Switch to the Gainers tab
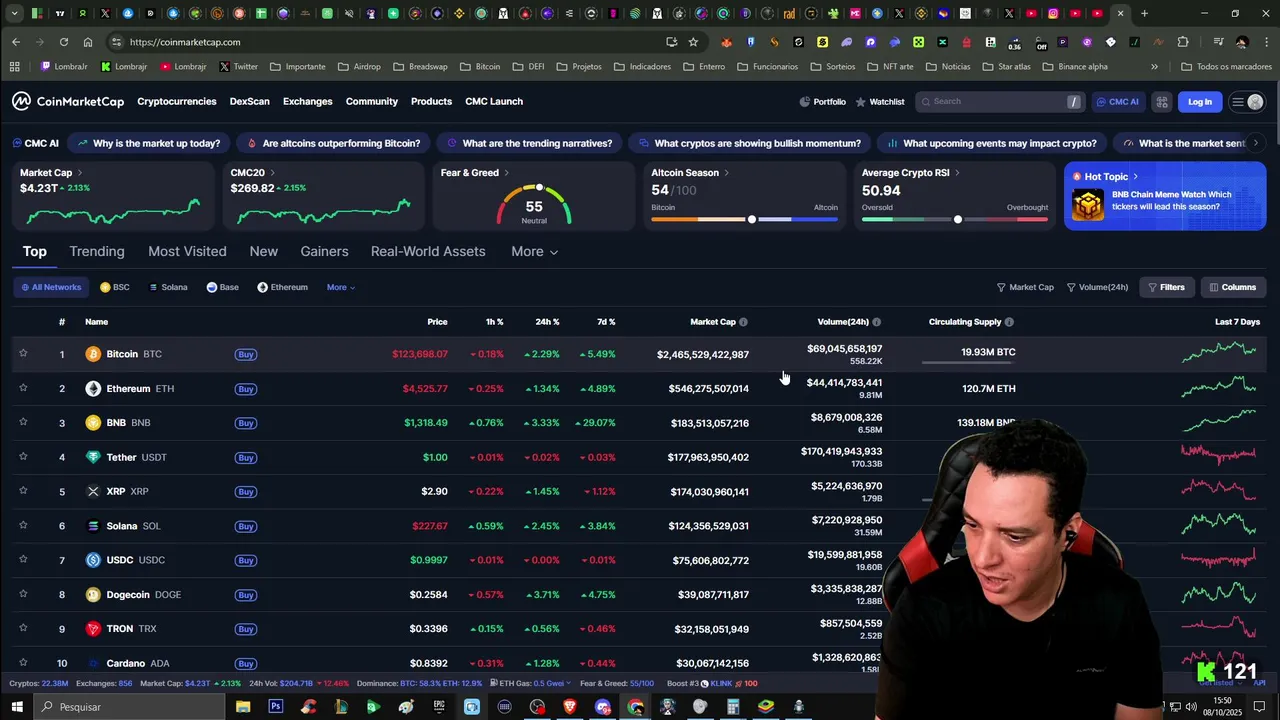Image resolution: width=1280 pixels, height=720 pixels. pyautogui.click(x=324, y=252)
